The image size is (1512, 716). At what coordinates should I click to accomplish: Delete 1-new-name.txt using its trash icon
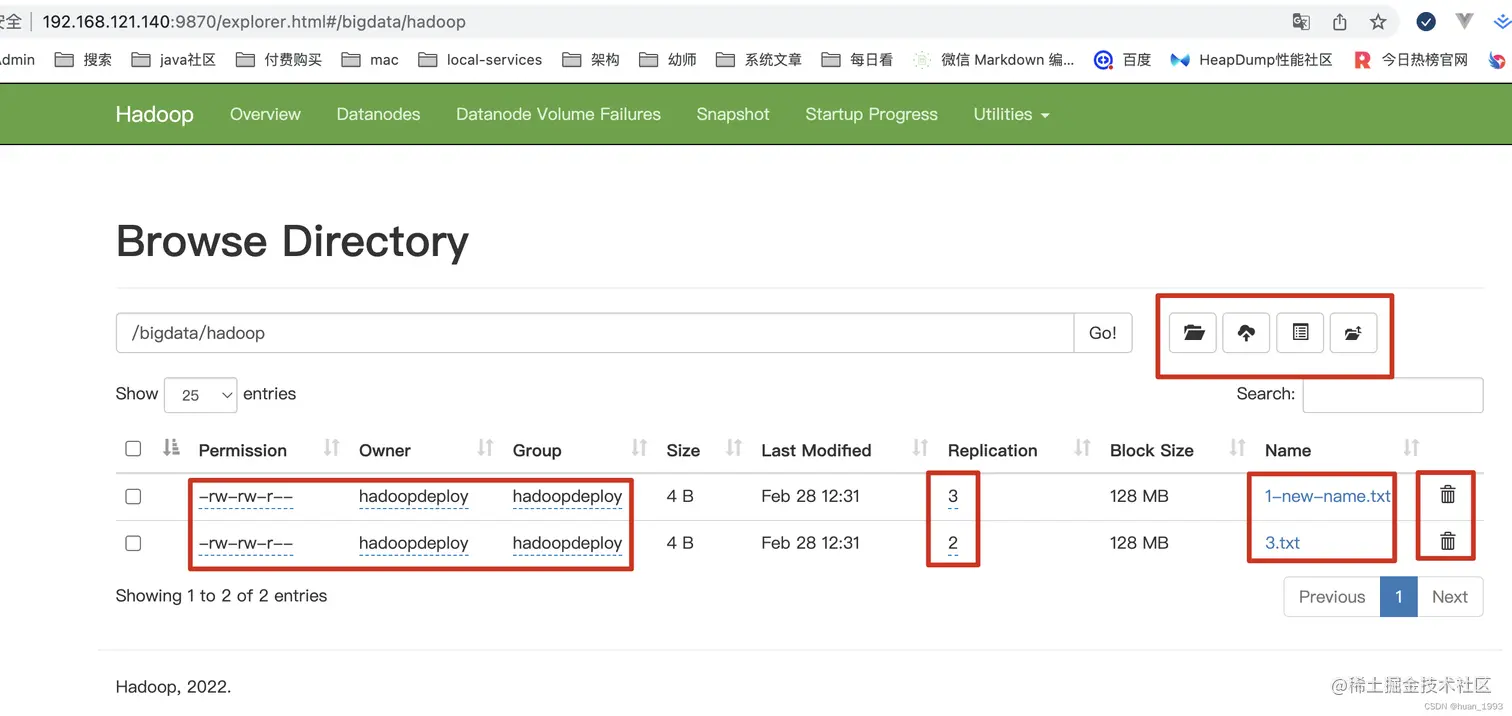click(1447, 494)
